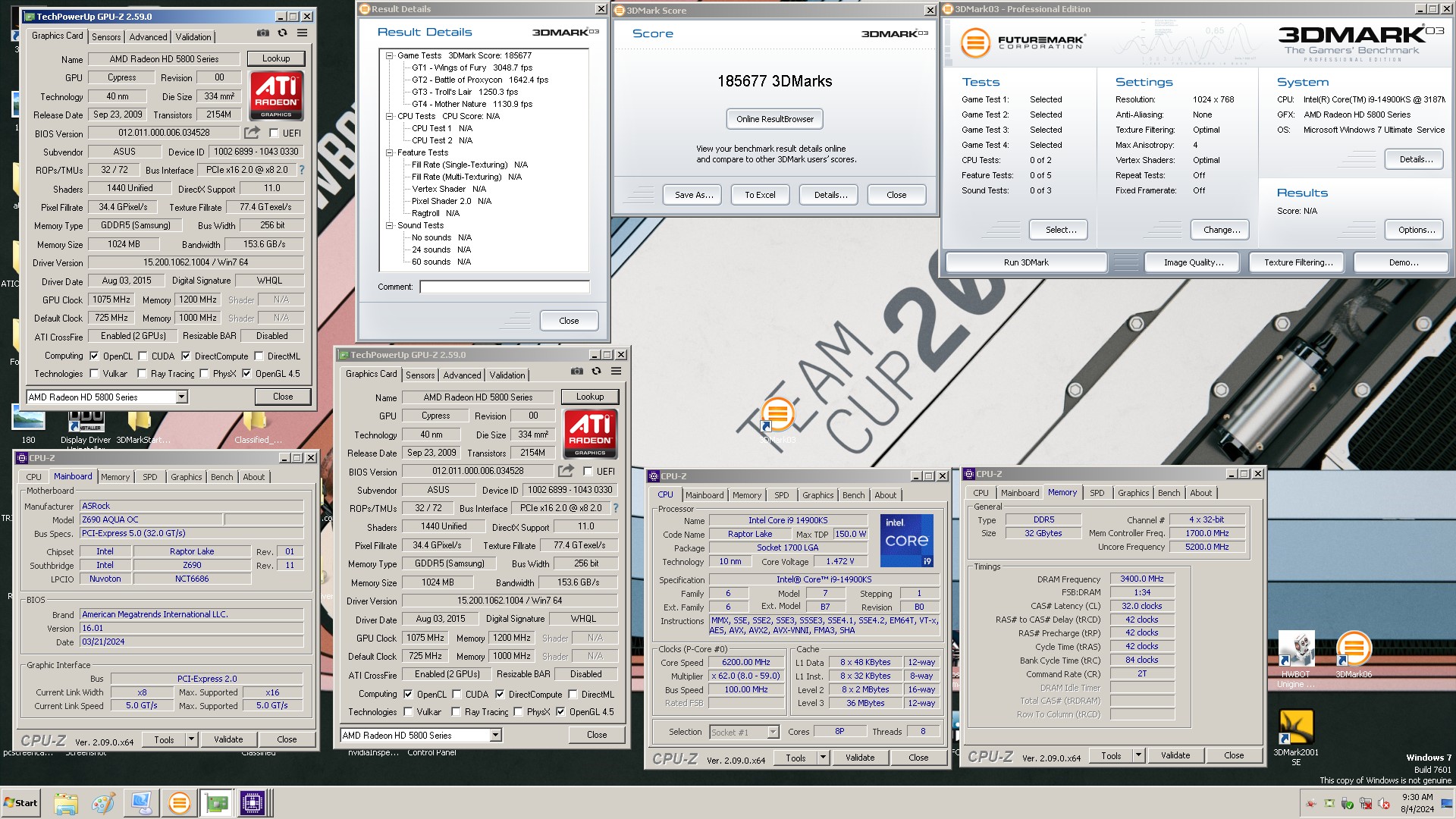Click Lookup button in lower GPU-Z window
1456x819 pixels.
pos(589,397)
